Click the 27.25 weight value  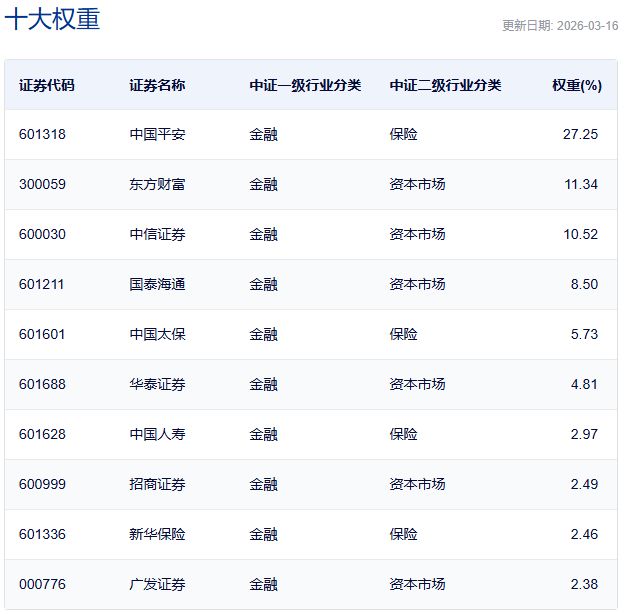580,134
